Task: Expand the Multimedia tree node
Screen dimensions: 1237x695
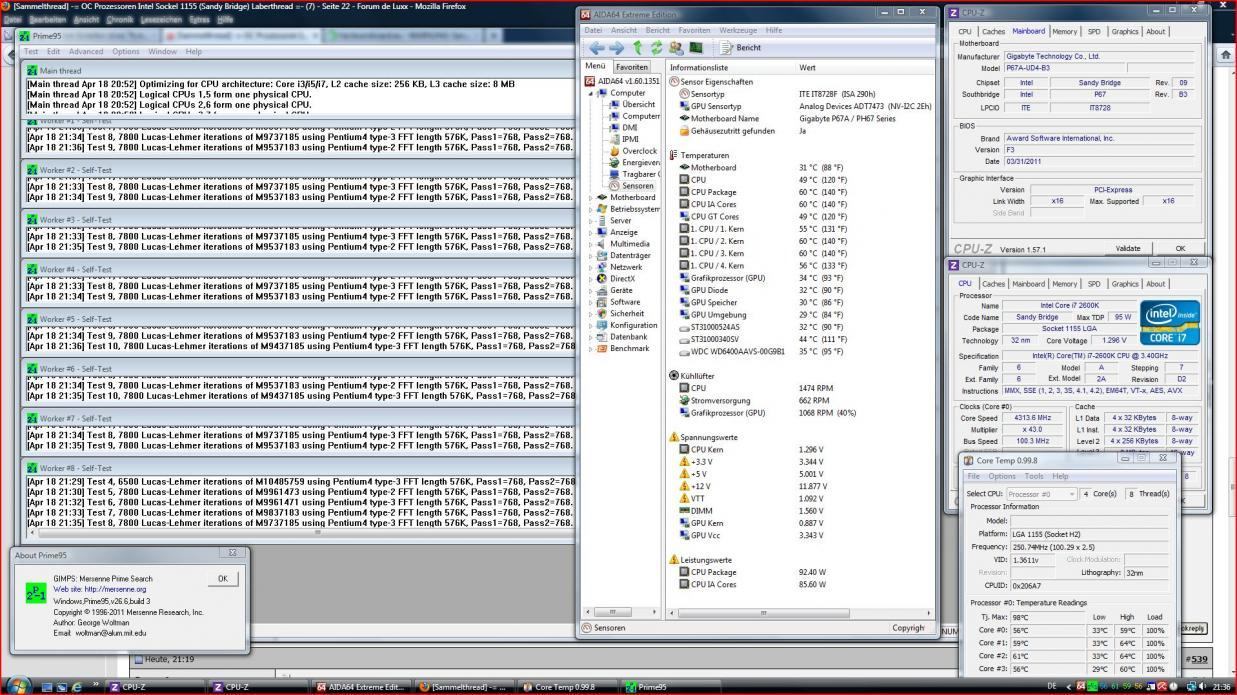Action: click(x=590, y=244)
